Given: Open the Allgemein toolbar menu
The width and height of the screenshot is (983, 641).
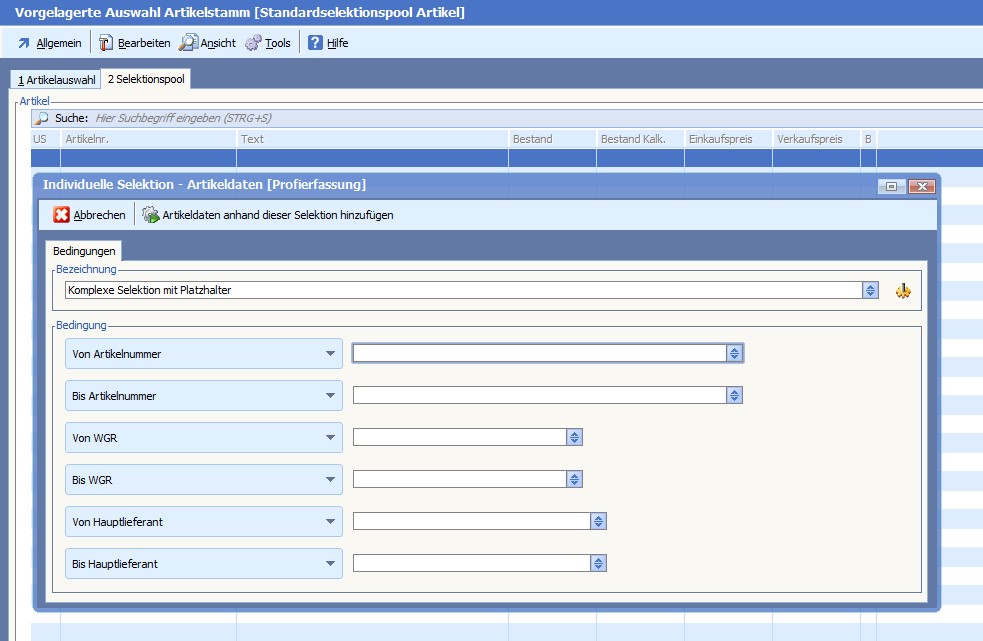Looking at the screenshot, I should pyautogui.click(x=50, y=43).
